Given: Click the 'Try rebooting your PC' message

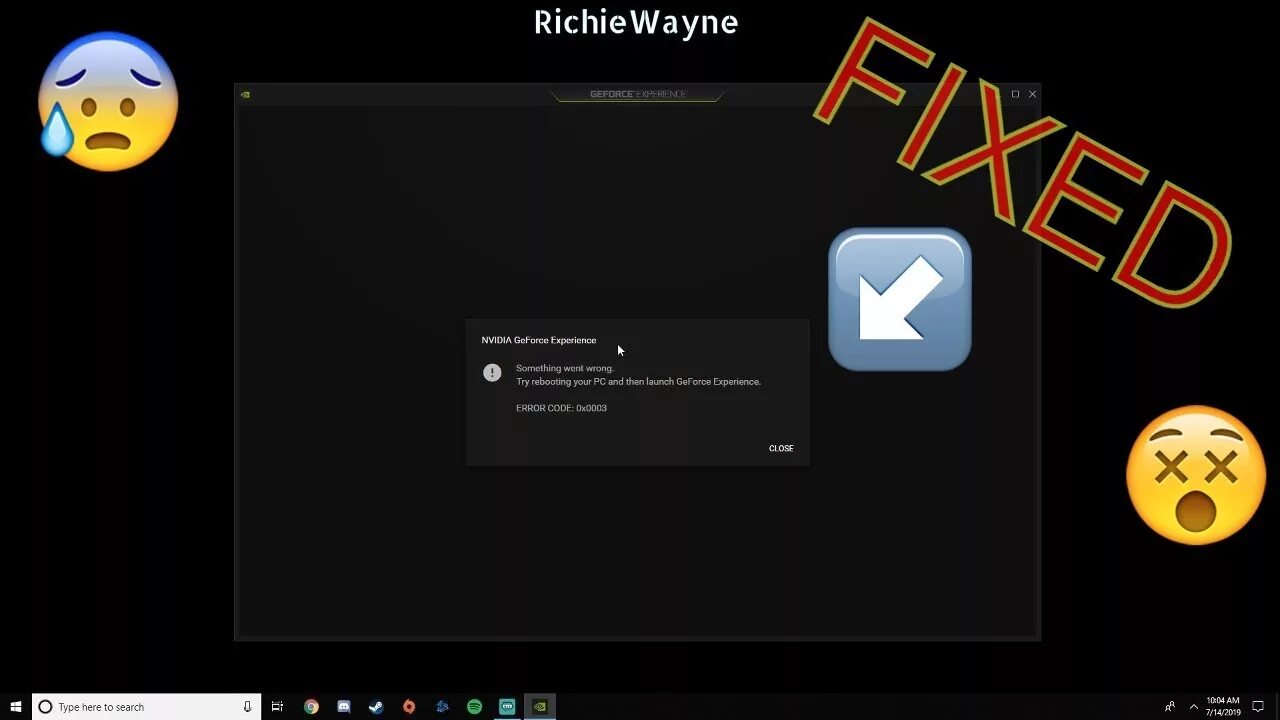Looking at the screenshot, I should pyautogui.click(x=638, y=381).
